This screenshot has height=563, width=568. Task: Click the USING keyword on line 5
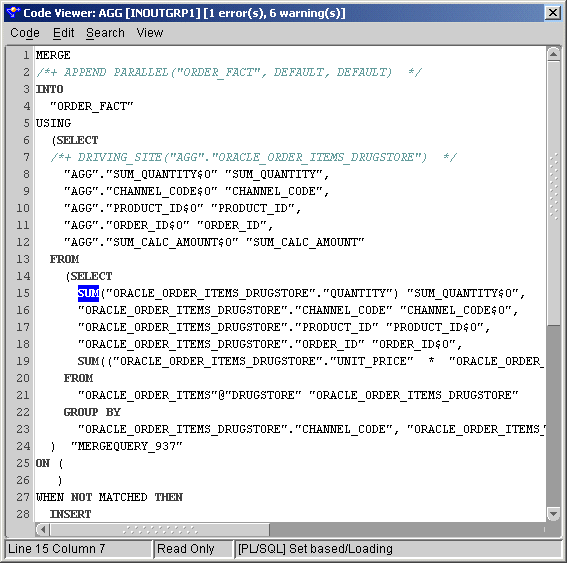coord(53,123)
